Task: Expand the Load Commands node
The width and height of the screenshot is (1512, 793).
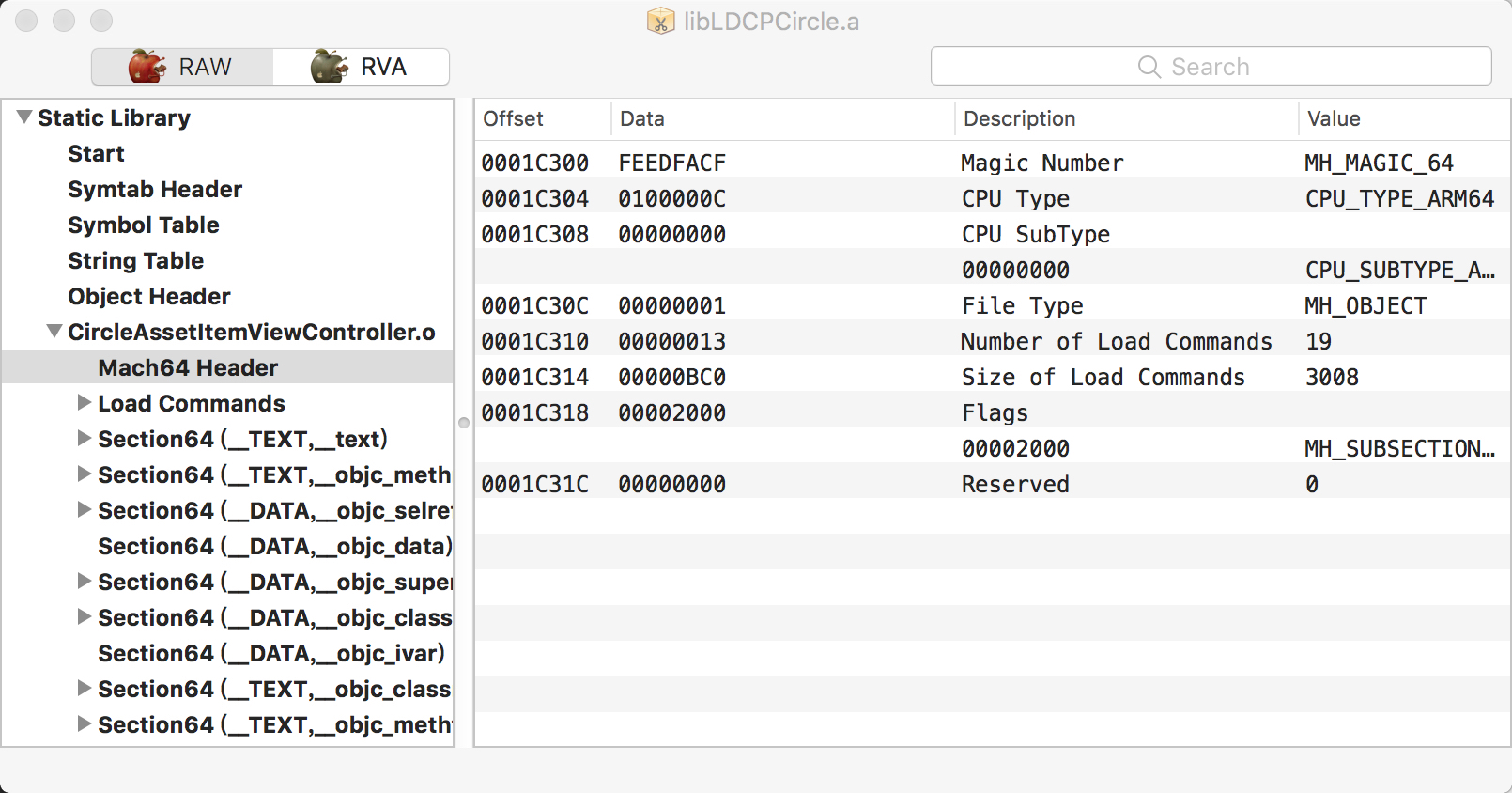Action: tap(85, 402)
